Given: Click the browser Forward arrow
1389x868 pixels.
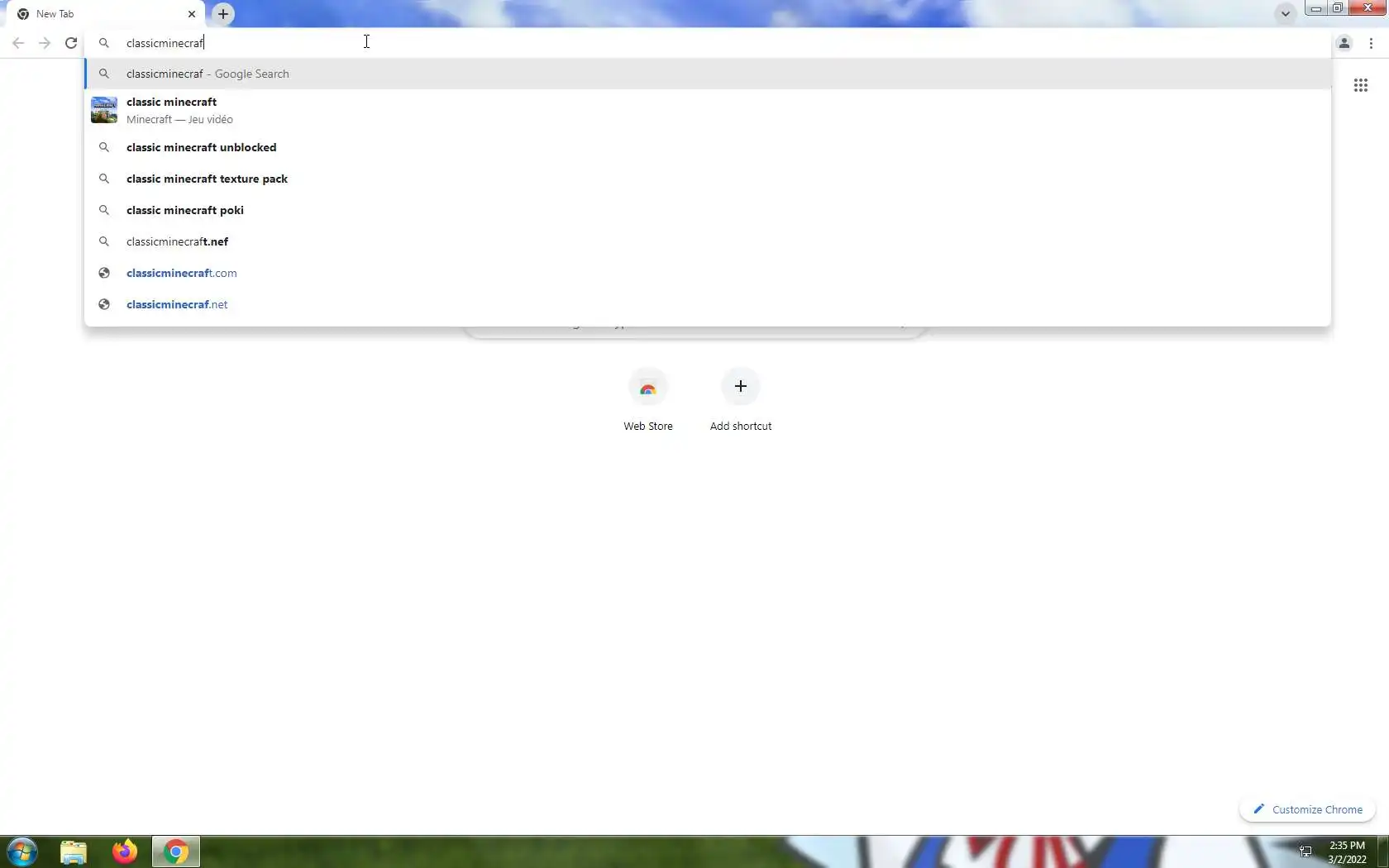Looking at the screenshot, I should point(45,43).
